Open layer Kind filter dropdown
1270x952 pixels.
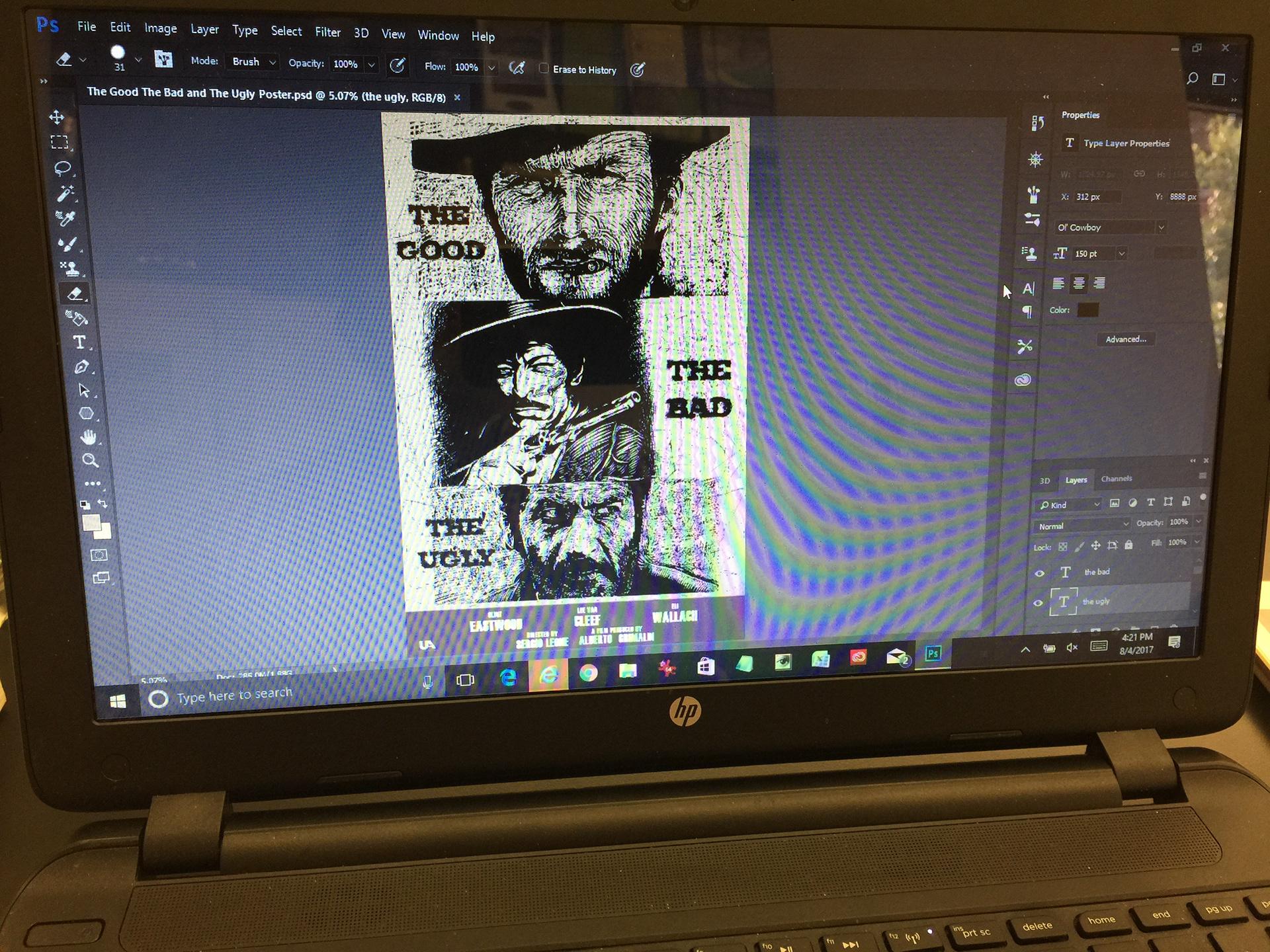pyautogui.click(x=1069, y=504)
